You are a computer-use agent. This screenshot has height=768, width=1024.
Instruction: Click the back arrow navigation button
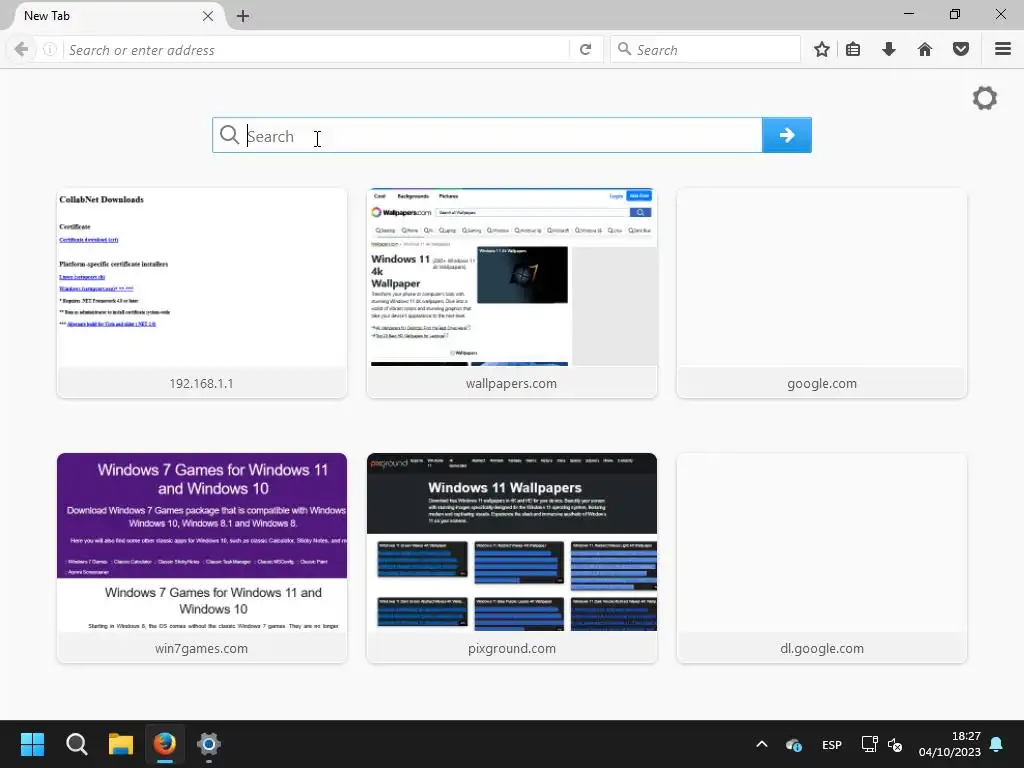[x=22, y=50]
